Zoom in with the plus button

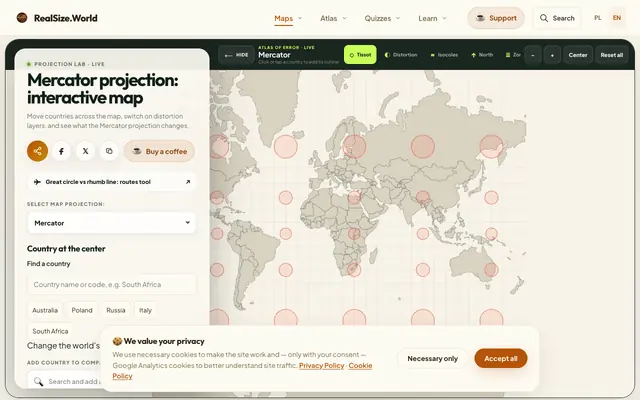552,55
